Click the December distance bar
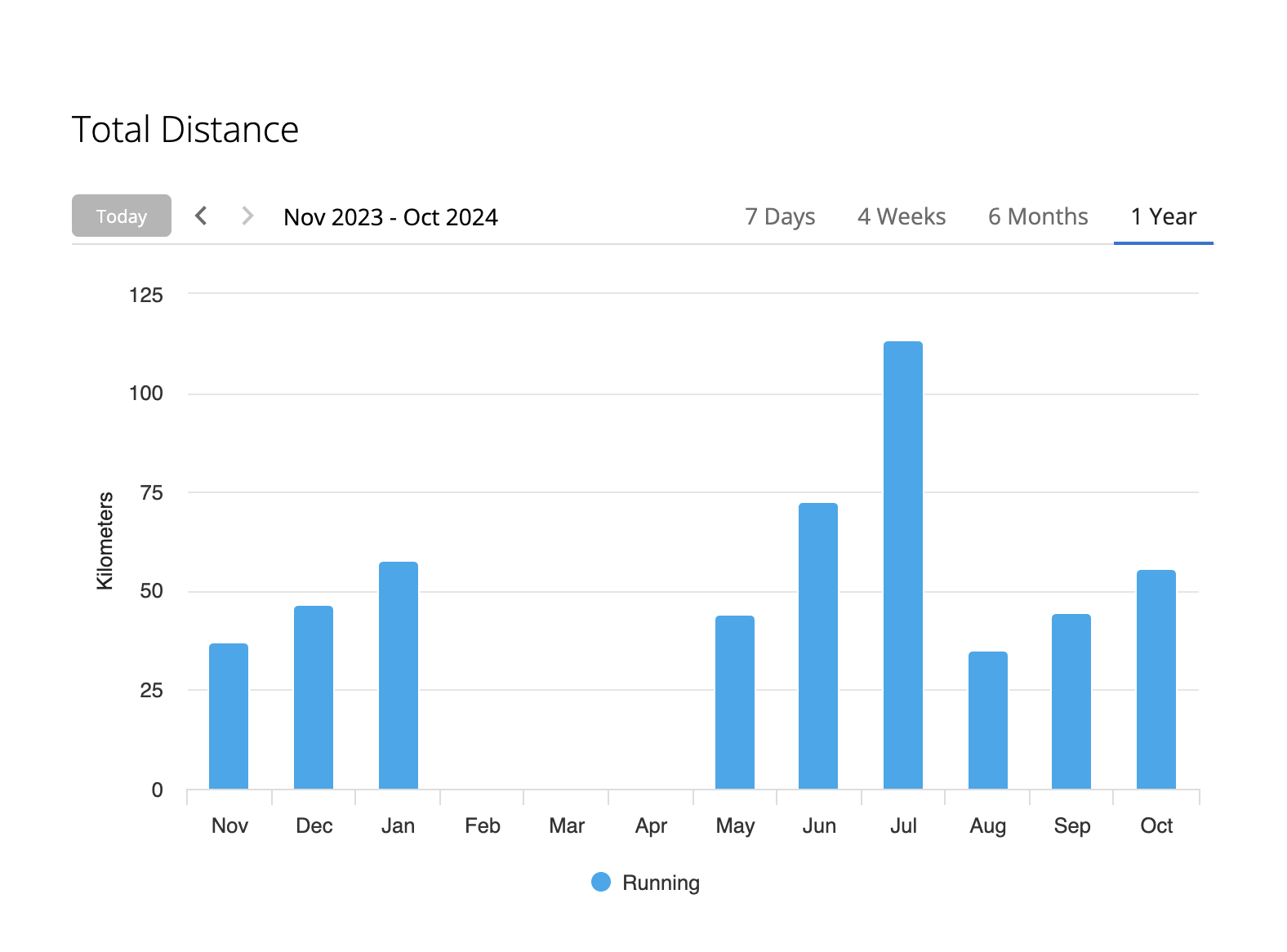1287x952 pixels. 314,697
